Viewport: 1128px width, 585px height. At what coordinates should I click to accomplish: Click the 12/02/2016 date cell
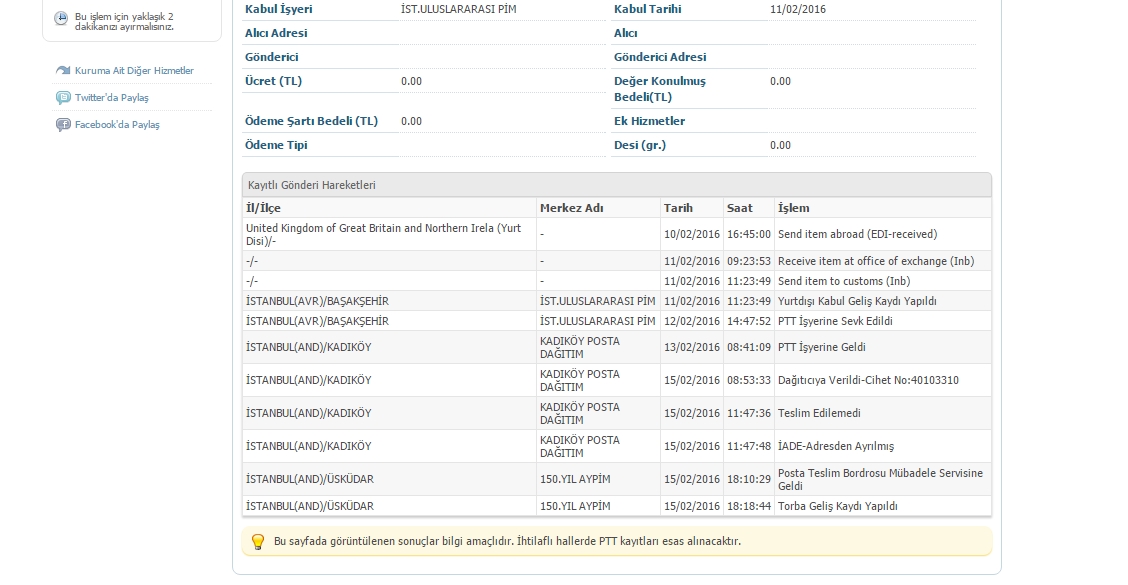tap(691, 321)
